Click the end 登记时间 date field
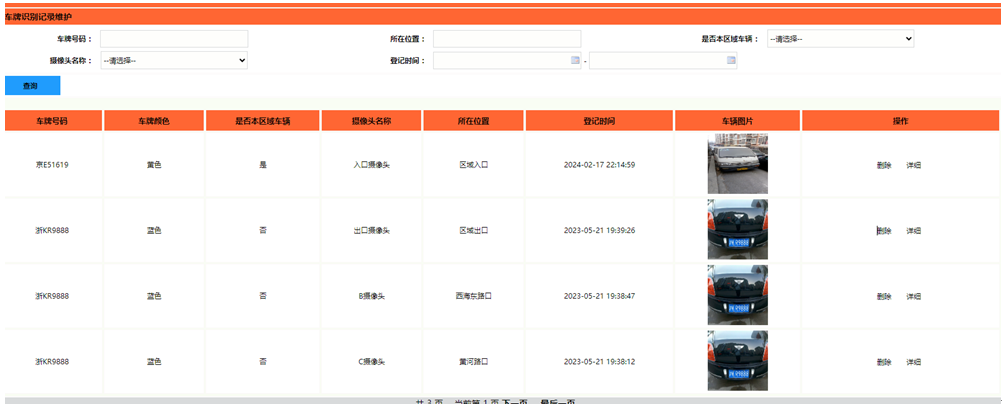 (x=657, y=61)
